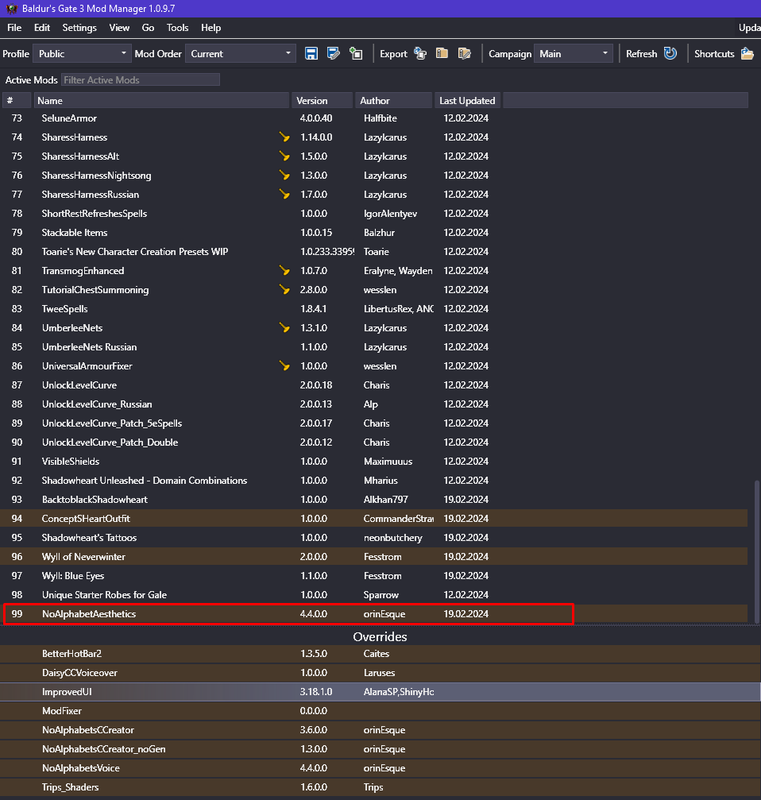The width and height of the screenshot is (761, 800).
Task: Select the Wyll: Blue Eyes row
Action: pos(375,576)
